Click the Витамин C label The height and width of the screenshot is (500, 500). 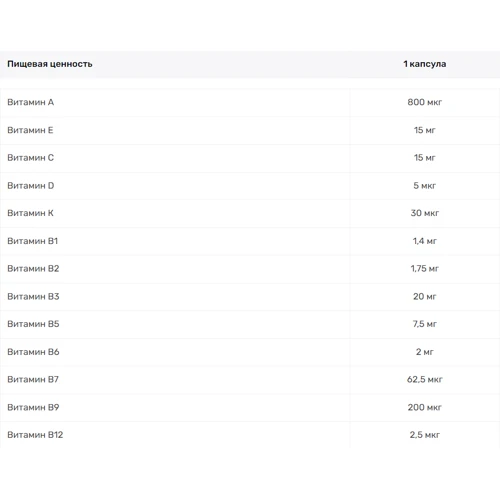click(x=30, y=158)
